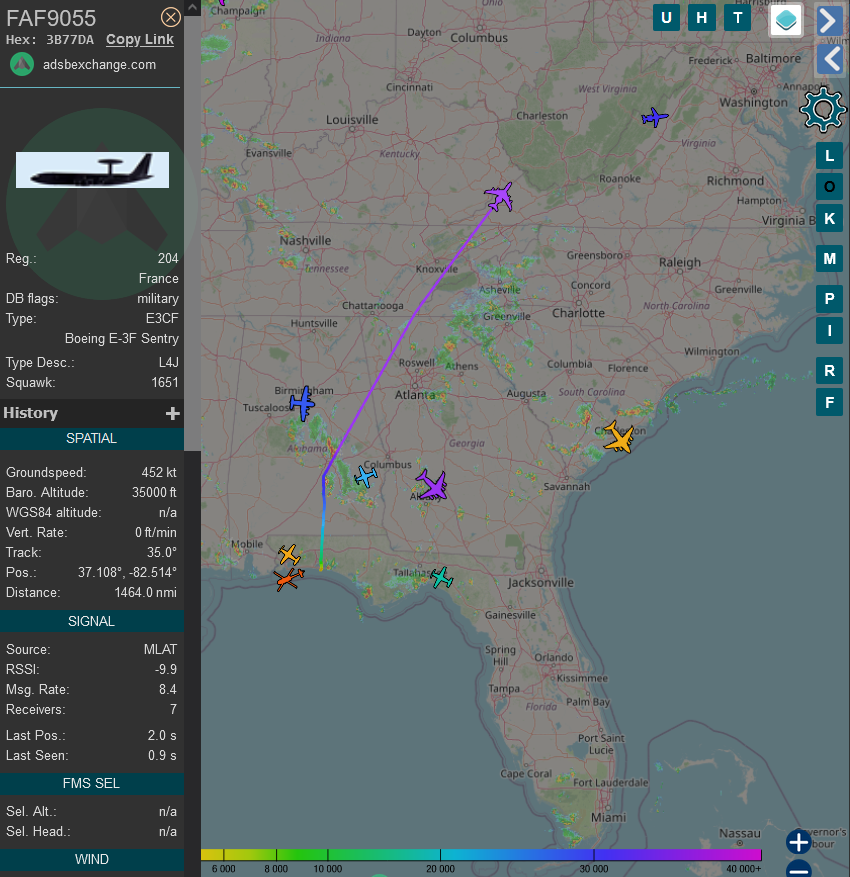Select the teal aircraft near Tallahassee
The image size is (850, 877).
tap(442, 577)
